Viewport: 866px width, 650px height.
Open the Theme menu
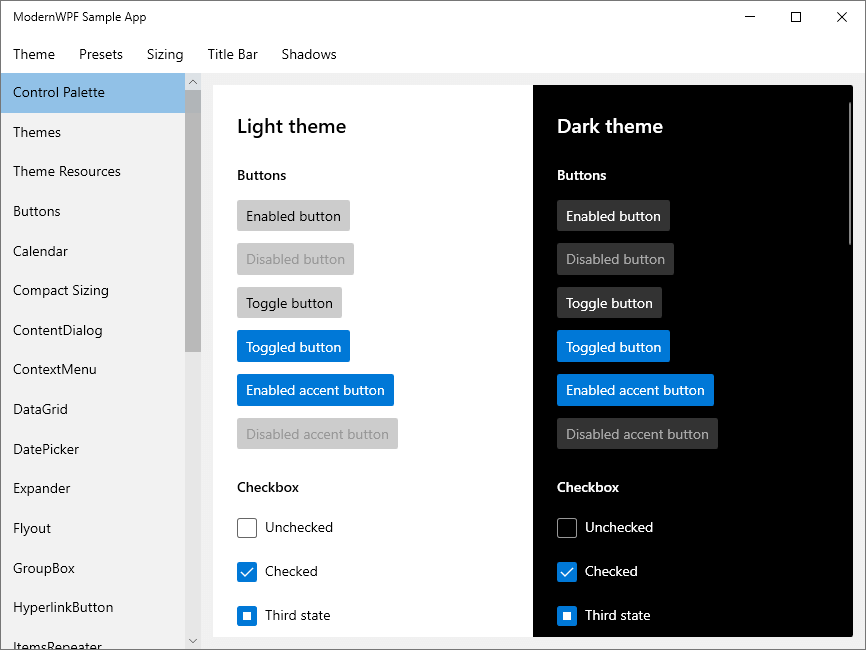coord(34,54)
